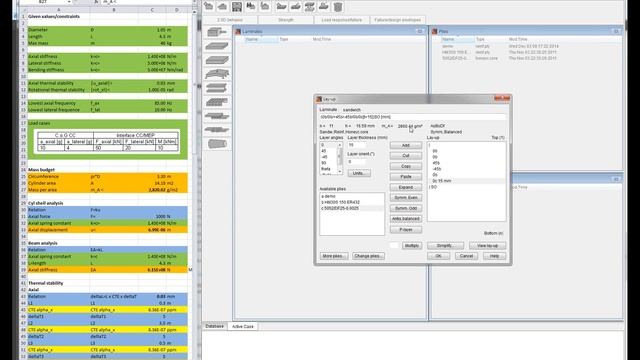Click the Expand button in the Lay-up dialog

pyautogui.click(x=406, y=187)
